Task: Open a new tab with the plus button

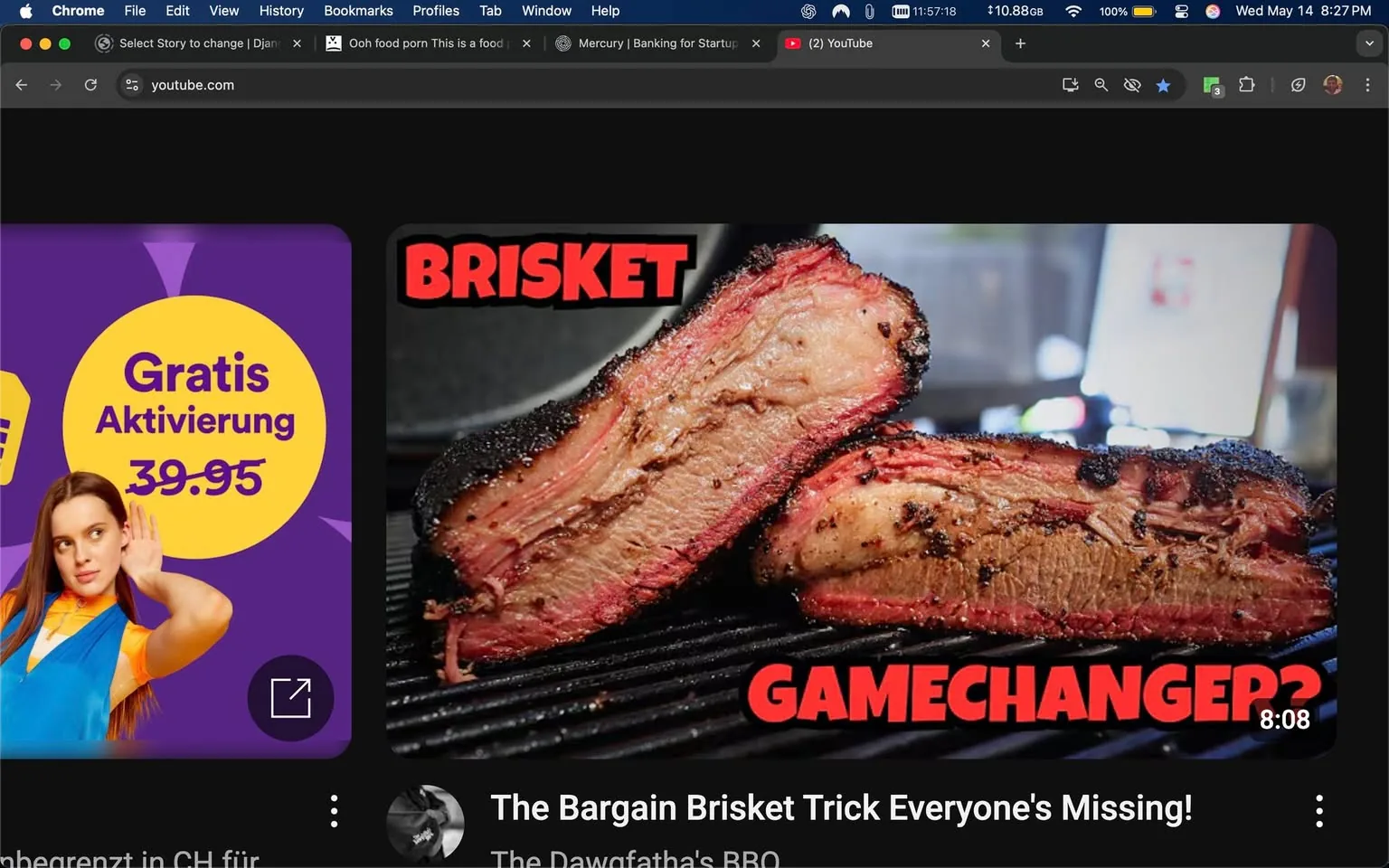Action: pos(1020,43)
